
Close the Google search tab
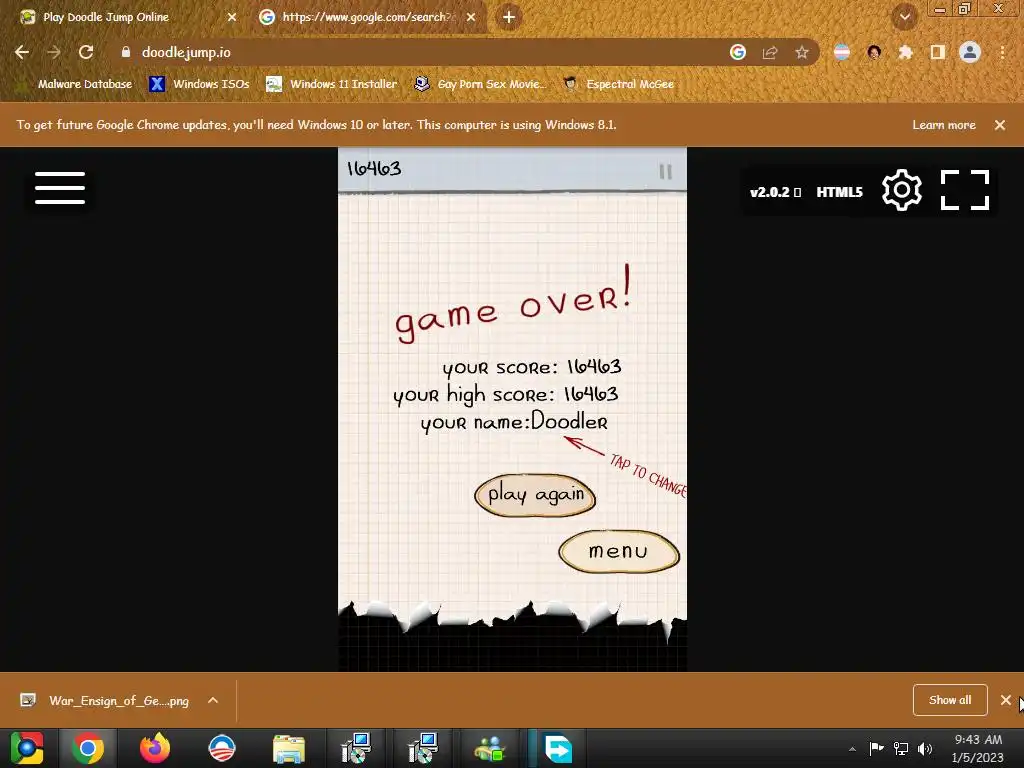coord(471,17)
